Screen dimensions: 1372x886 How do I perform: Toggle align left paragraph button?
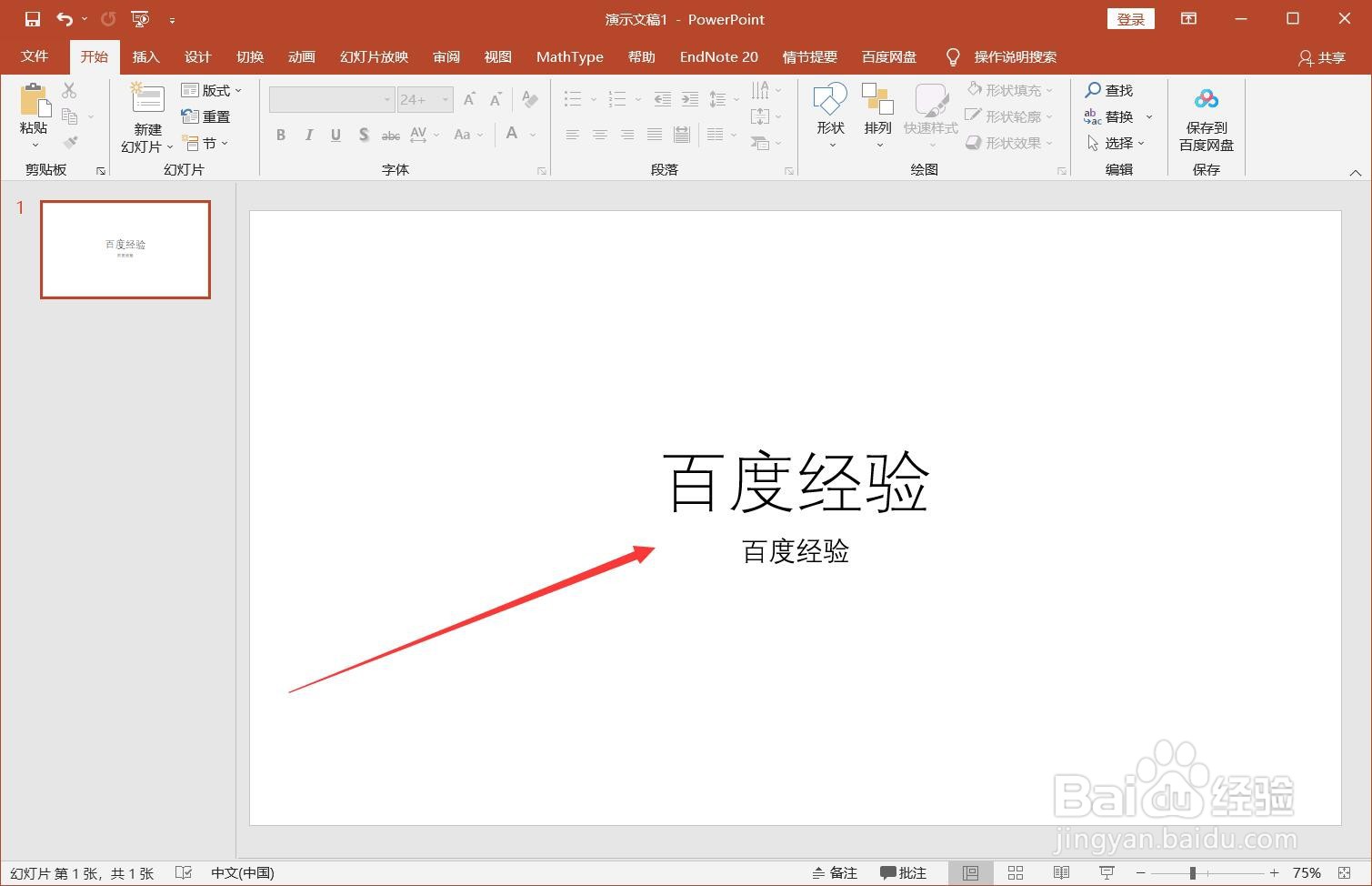(x=572, y=135)
